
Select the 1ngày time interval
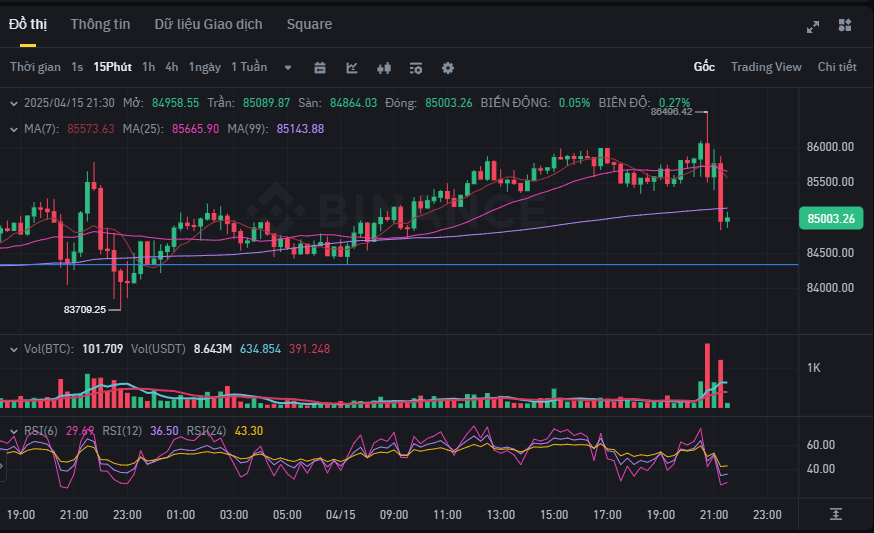click(x=205, y=67)
